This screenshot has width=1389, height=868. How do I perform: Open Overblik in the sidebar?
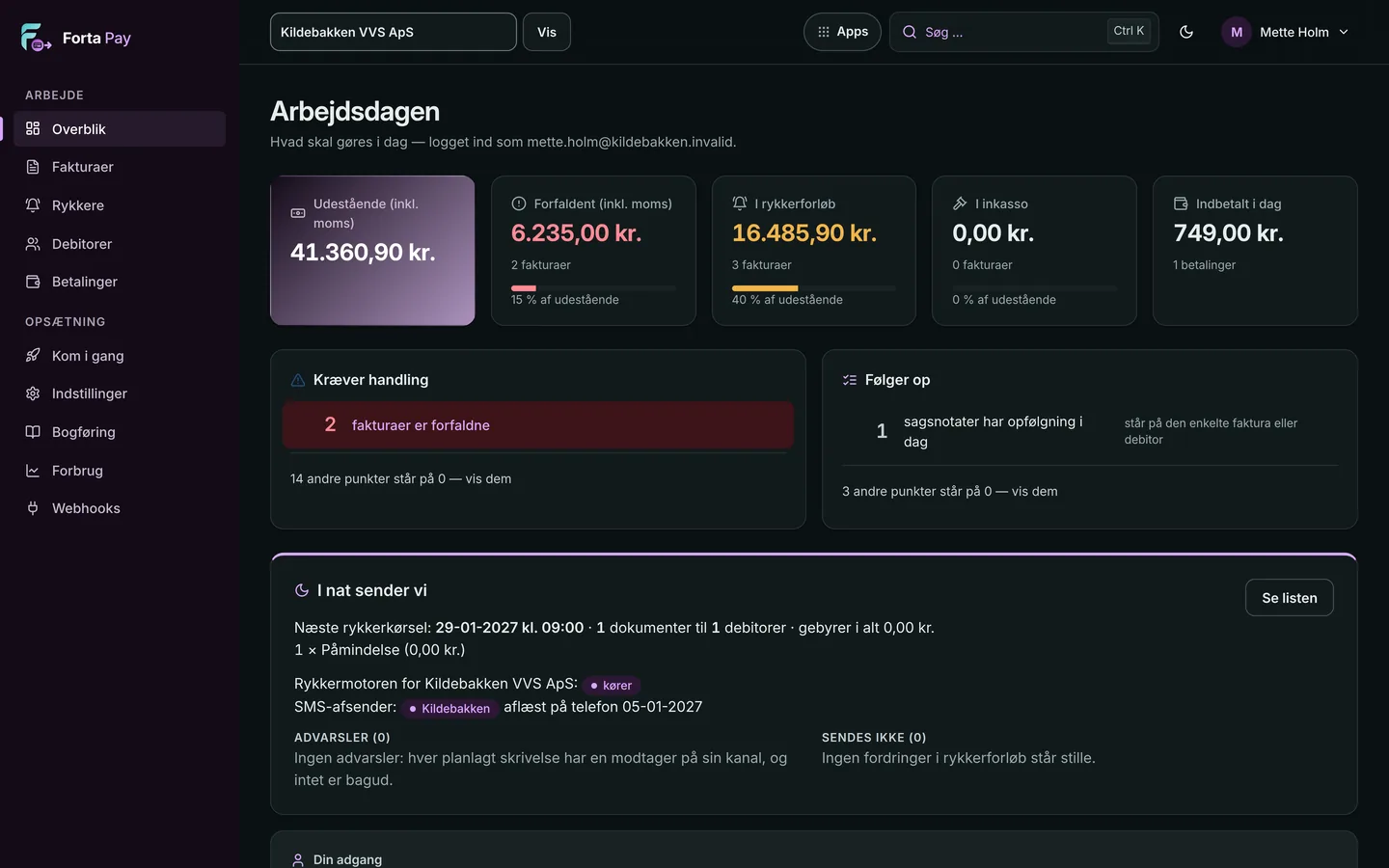(x=120, y=129)
